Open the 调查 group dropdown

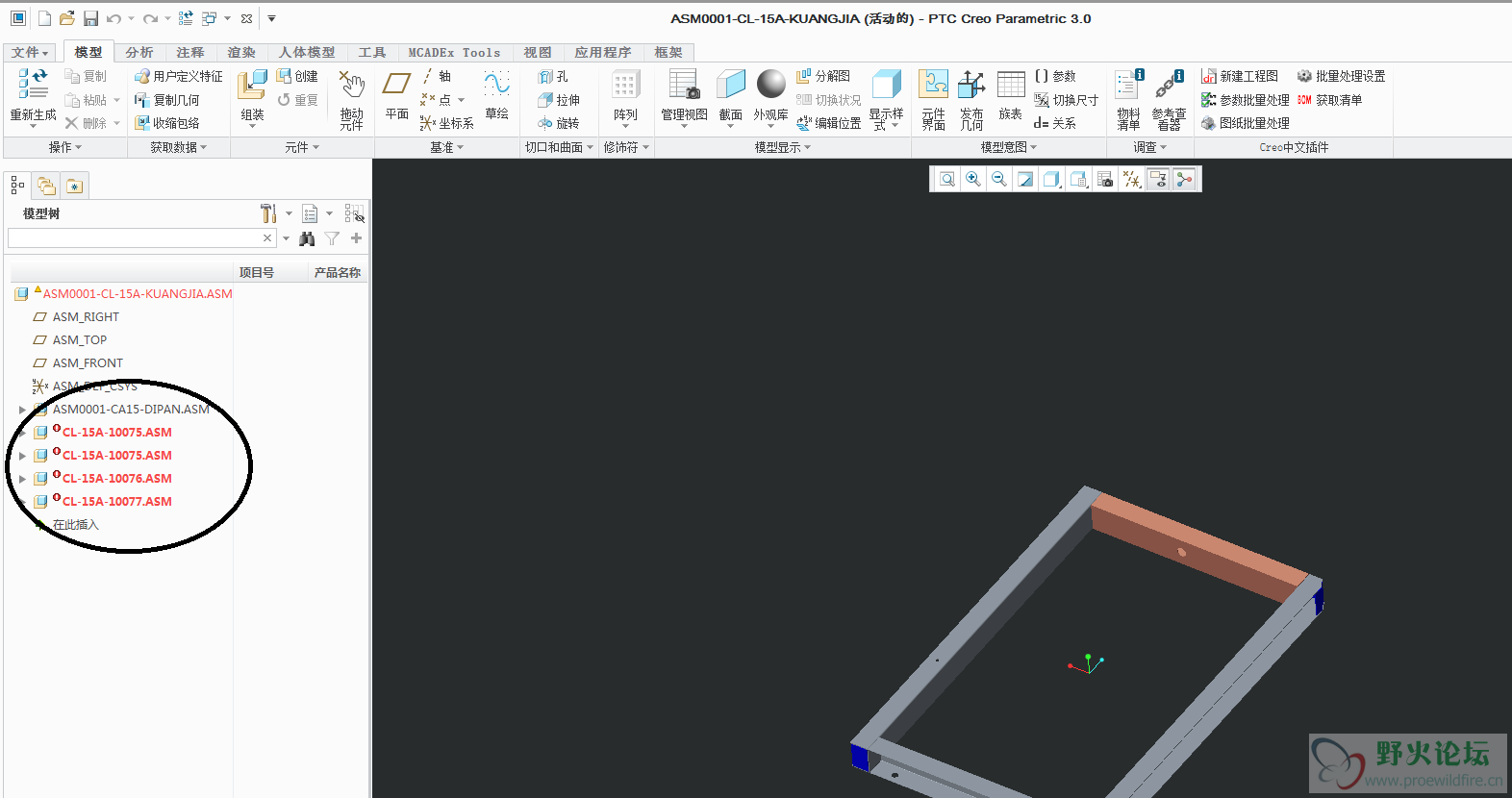(x=1149, y=147)
